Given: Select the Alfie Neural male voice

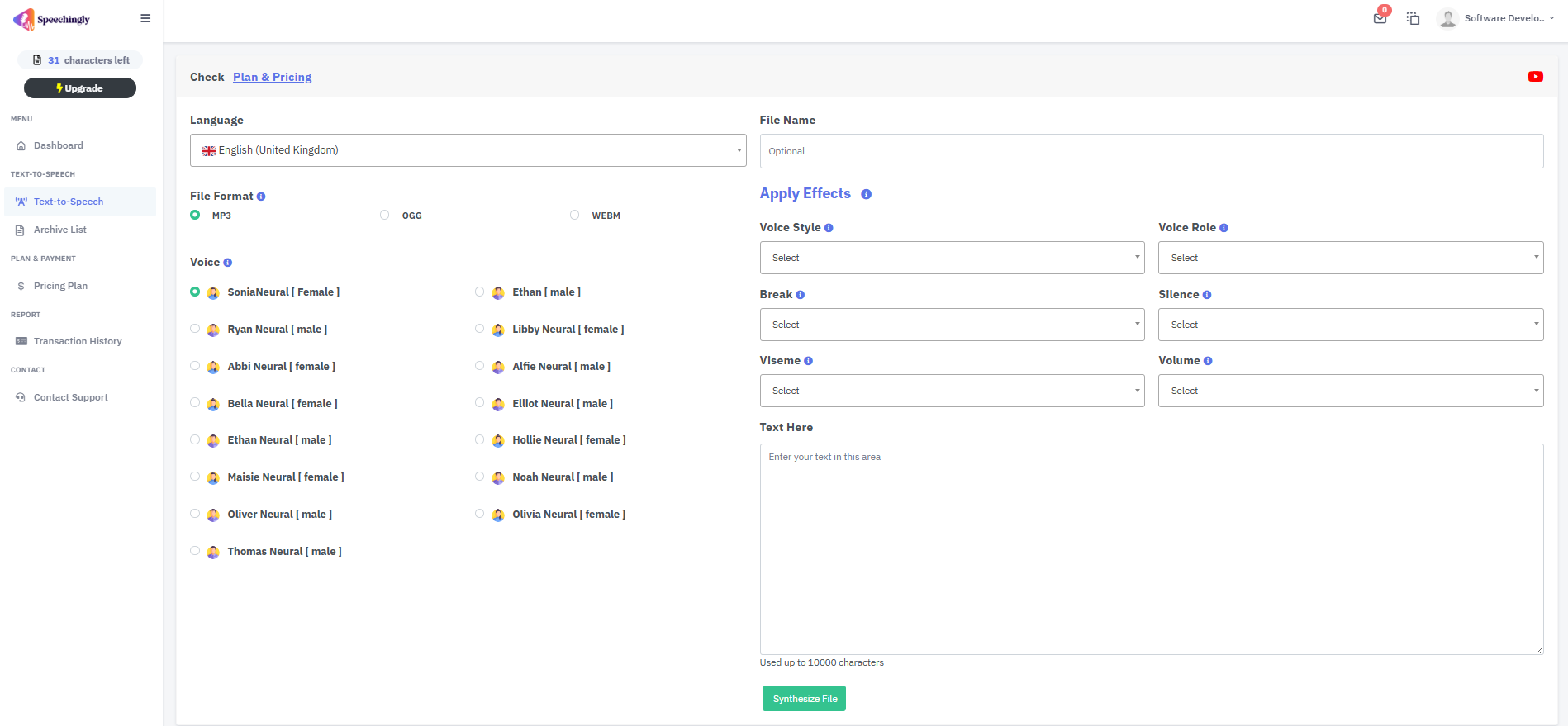Looking at the screenshot, I should (x=480, y=366).
